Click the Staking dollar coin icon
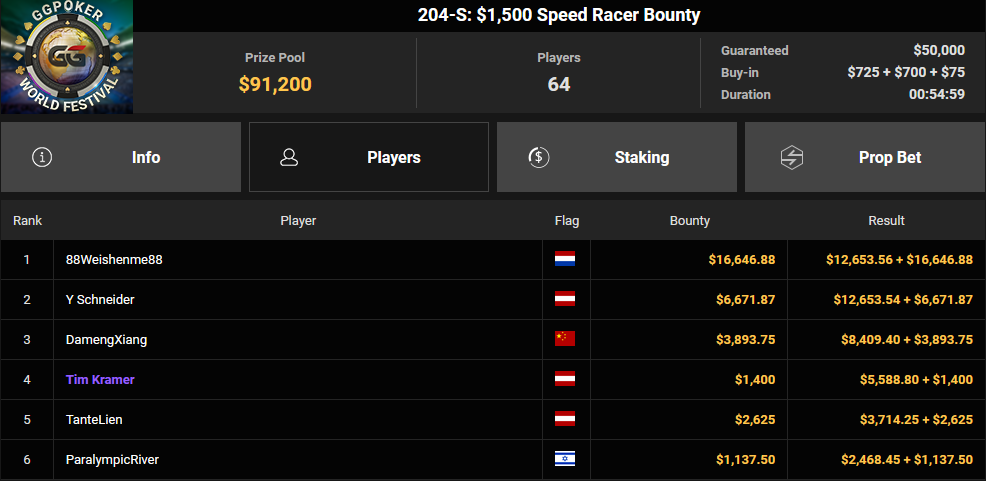 (539, 157)
